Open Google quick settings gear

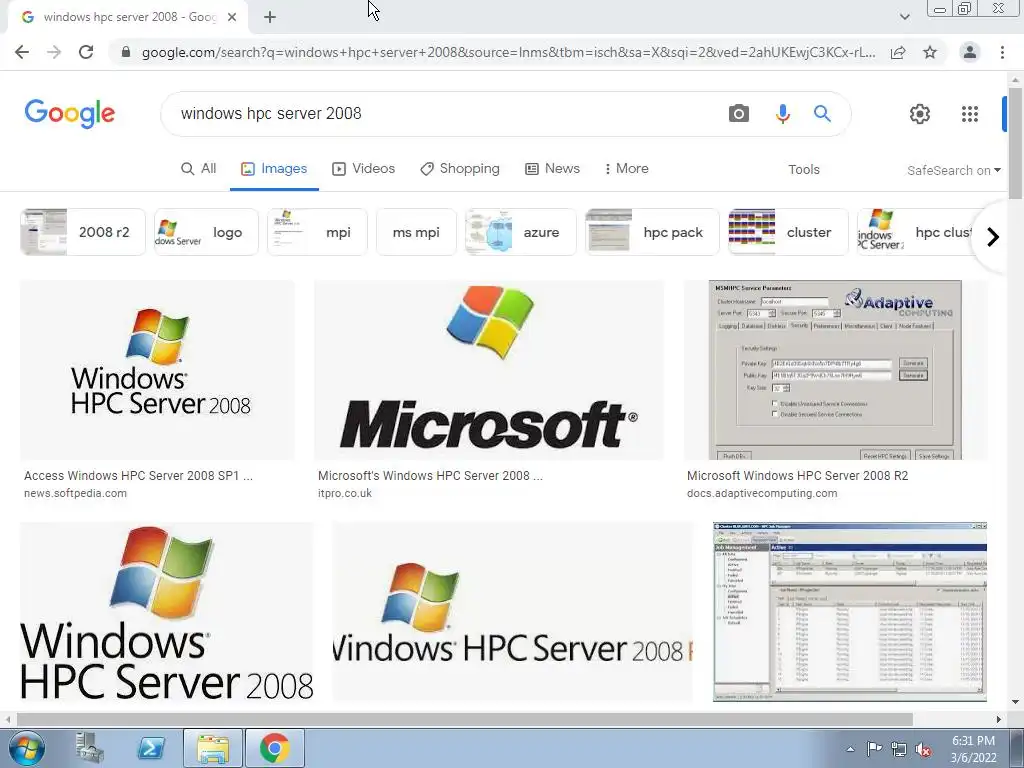(x=920, y=114)
